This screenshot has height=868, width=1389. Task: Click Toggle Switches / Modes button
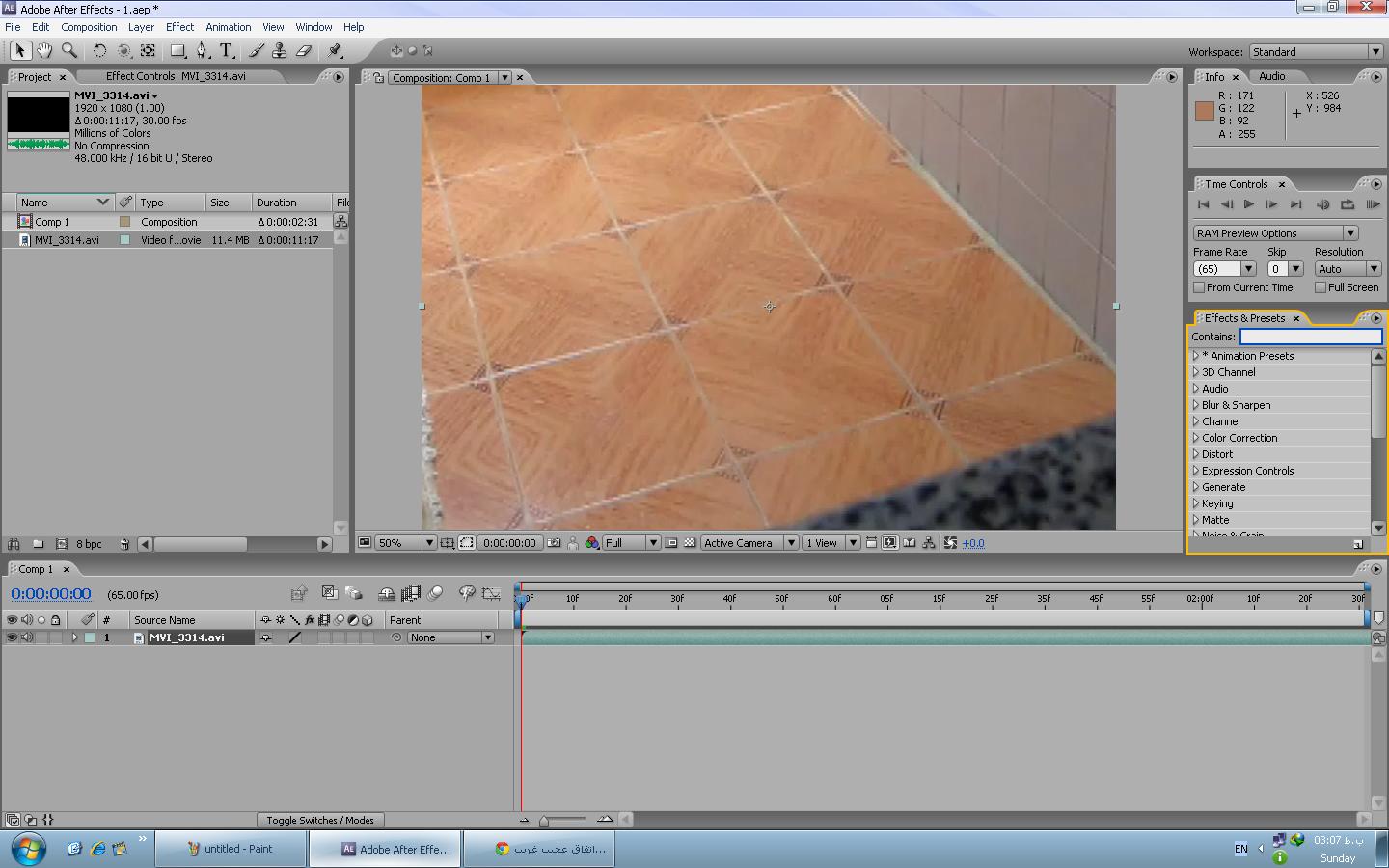click(x=320, y=820)
